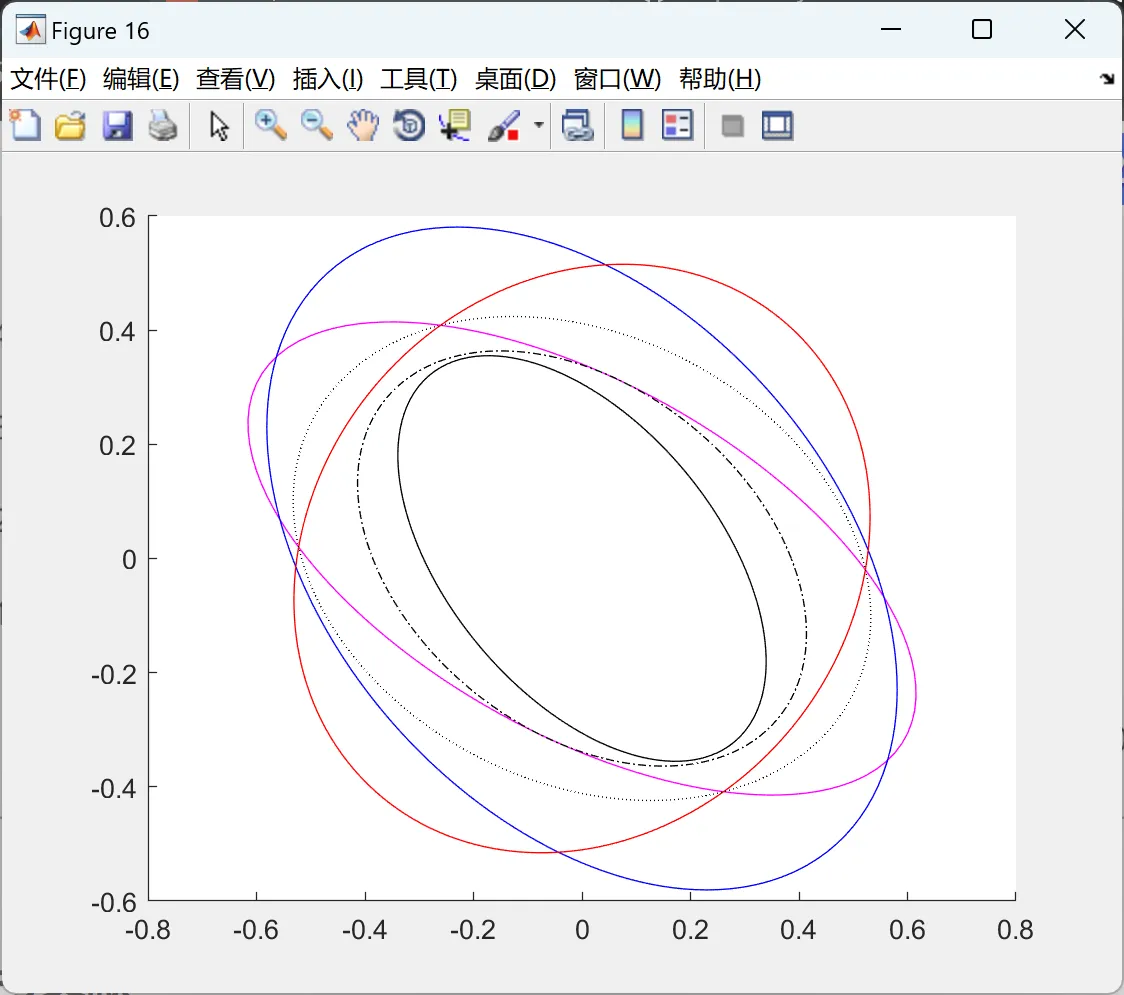Open the 帮助(H) menu
This screenshot has width=1124, height=995.
click(720, 79)
